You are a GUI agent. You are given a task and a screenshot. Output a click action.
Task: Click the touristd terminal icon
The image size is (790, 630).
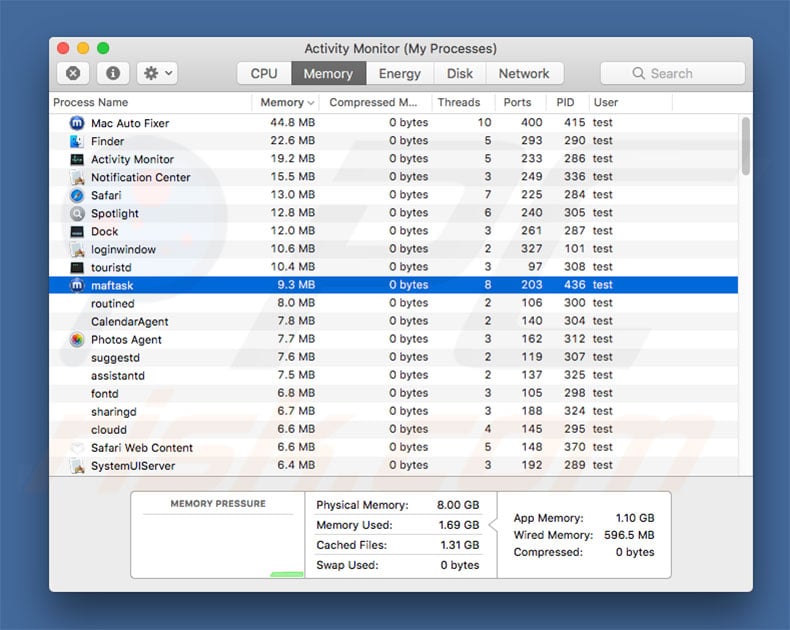77,268
